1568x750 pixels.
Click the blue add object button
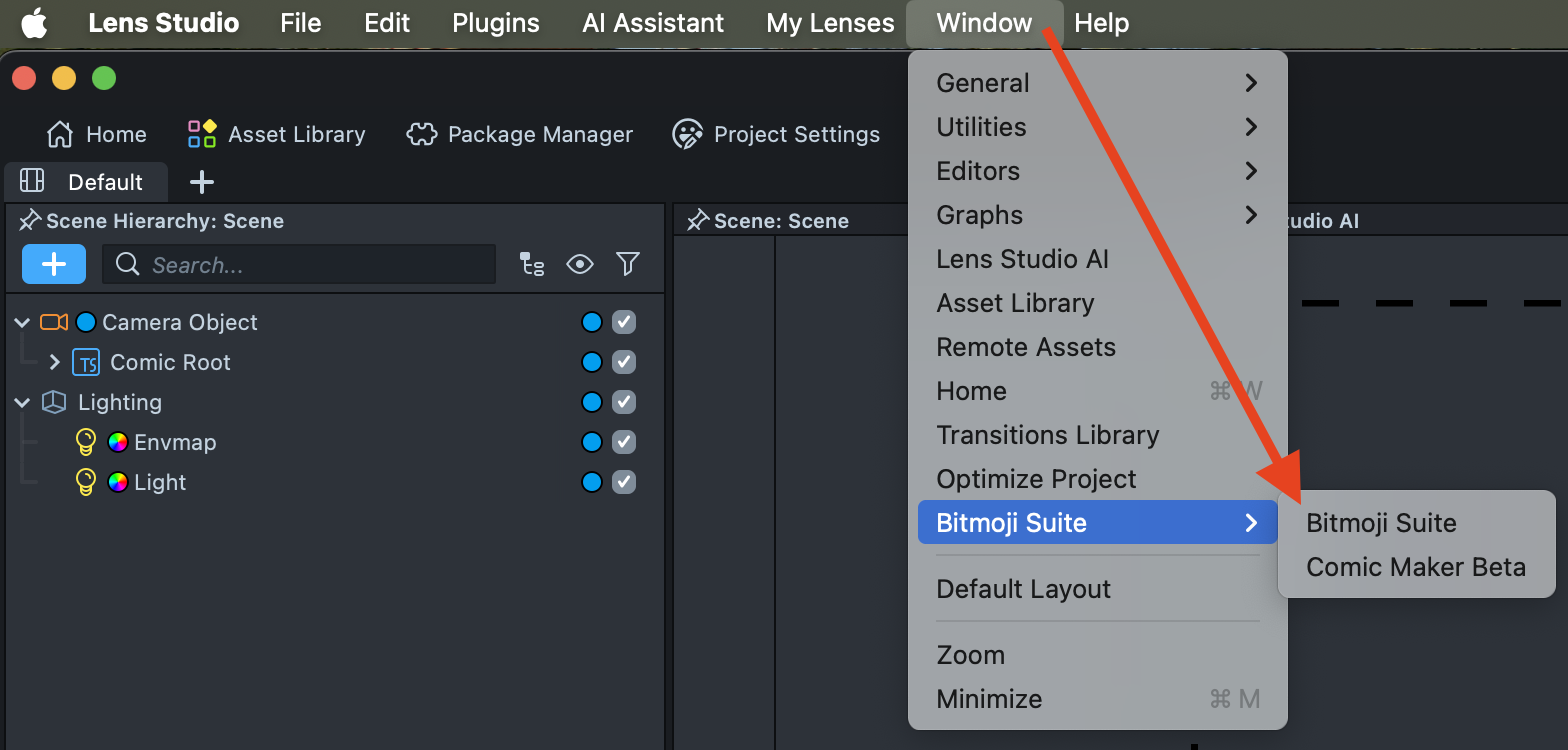pyautogui.click(x=54, y=264)
